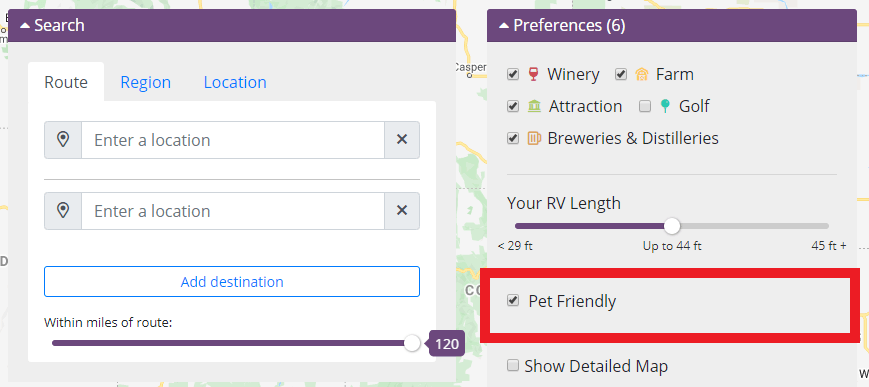Click the Your RV Length slider handle

click(x=672, y=226)
